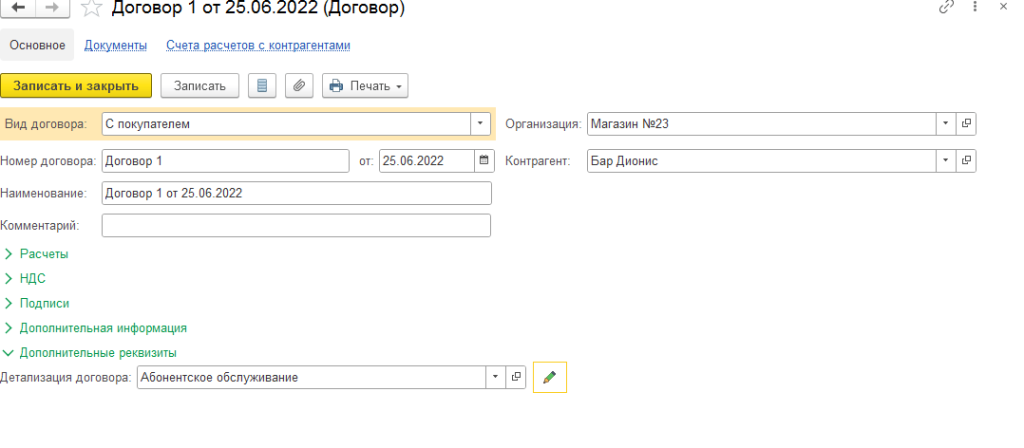Expand the НДС section

tap(25, 279)
